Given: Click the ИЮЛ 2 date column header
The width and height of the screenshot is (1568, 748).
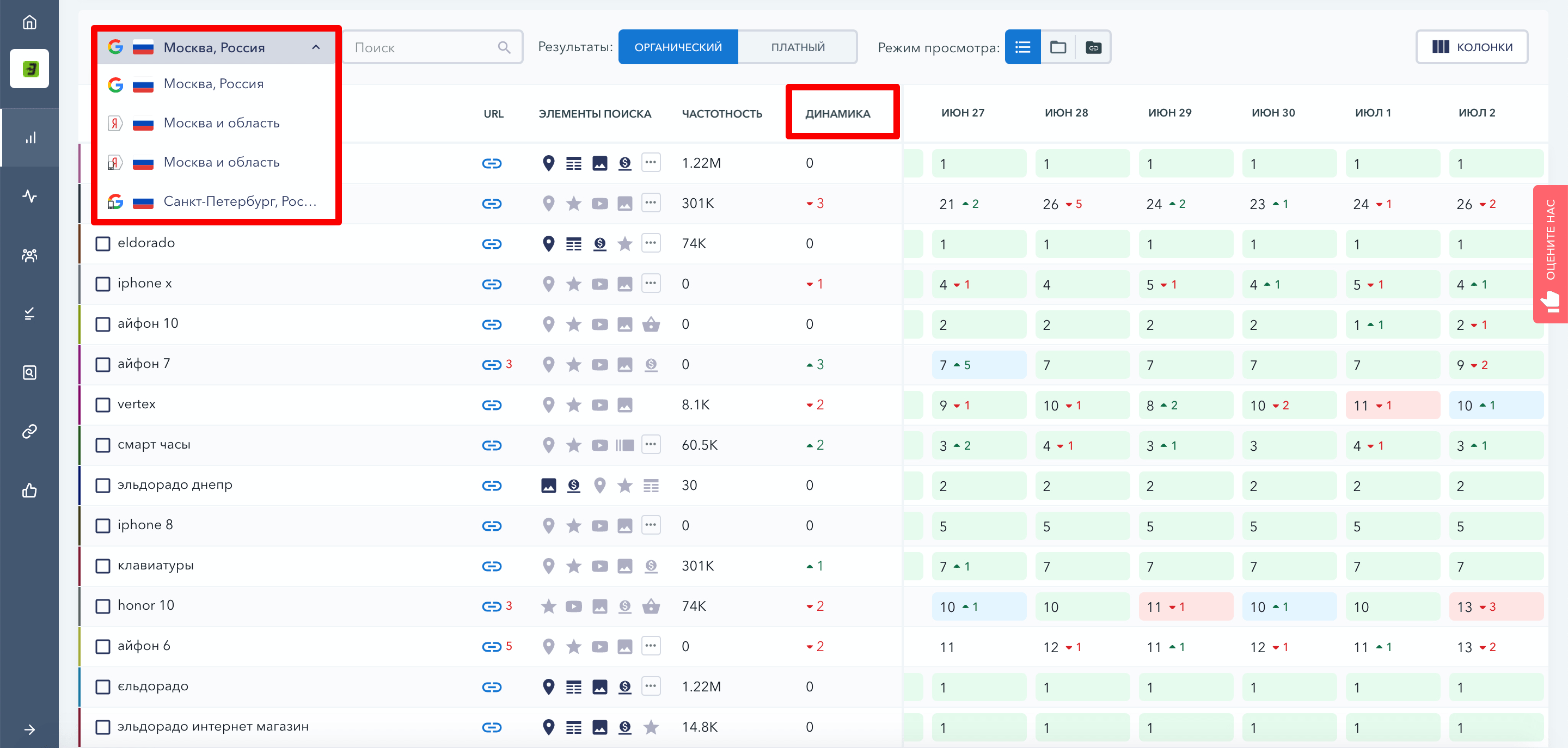Looking at the screenshot, I should pyautogui.click(x=1477, y=113).
